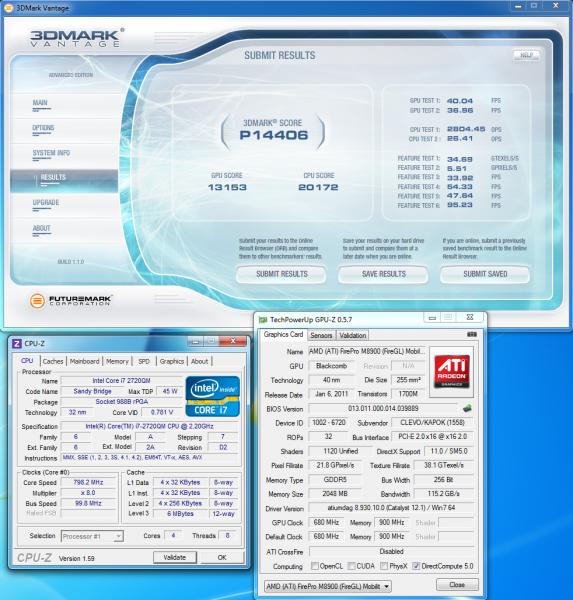Click the BIOS version save chip icon

pyautogui.click(x=467, y=409)
